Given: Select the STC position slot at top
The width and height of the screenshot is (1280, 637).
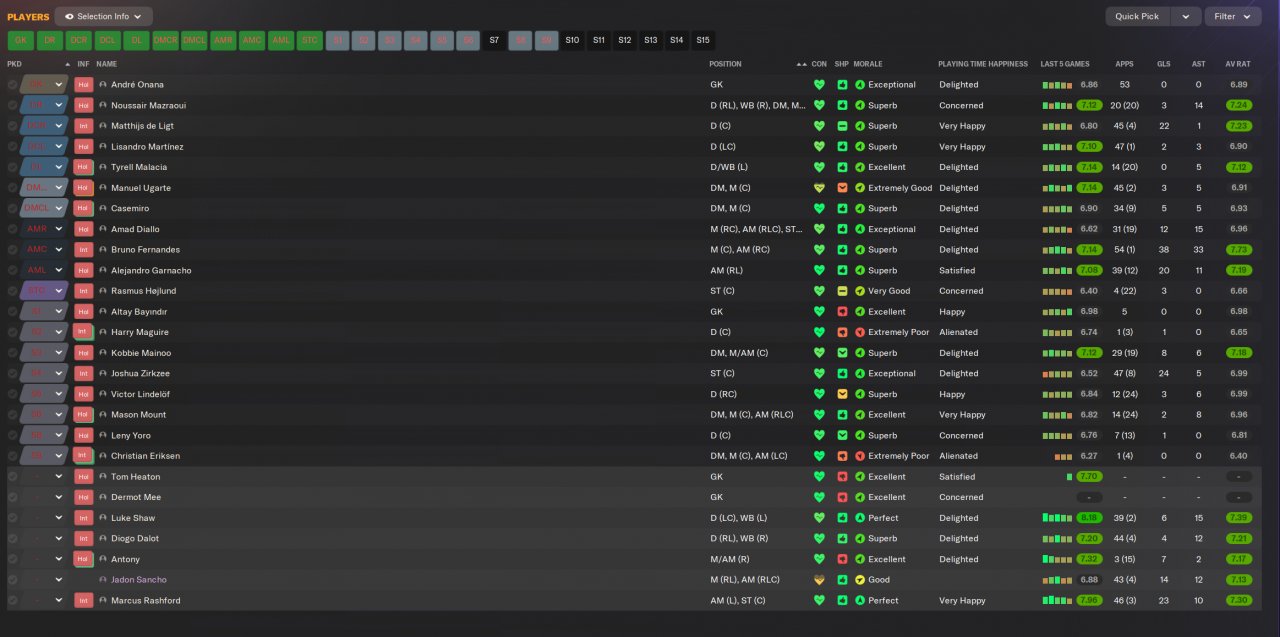Looking at the screenshot, I should [x=310, y=41].
